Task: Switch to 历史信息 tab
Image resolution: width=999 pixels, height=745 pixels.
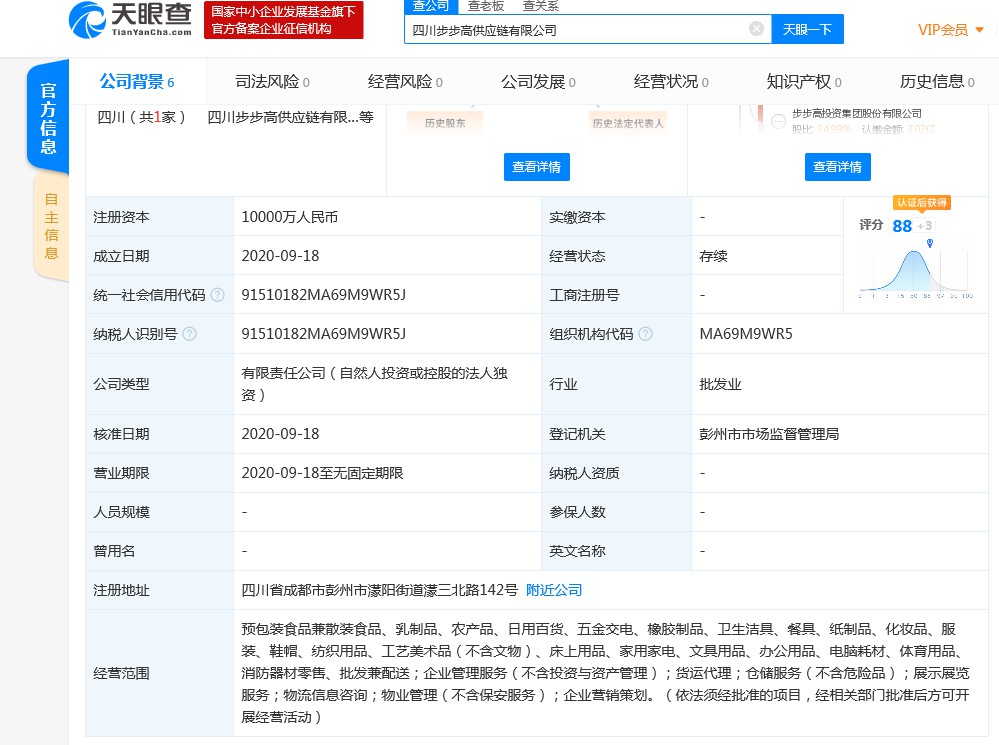Action: click(x=937, y=82)
